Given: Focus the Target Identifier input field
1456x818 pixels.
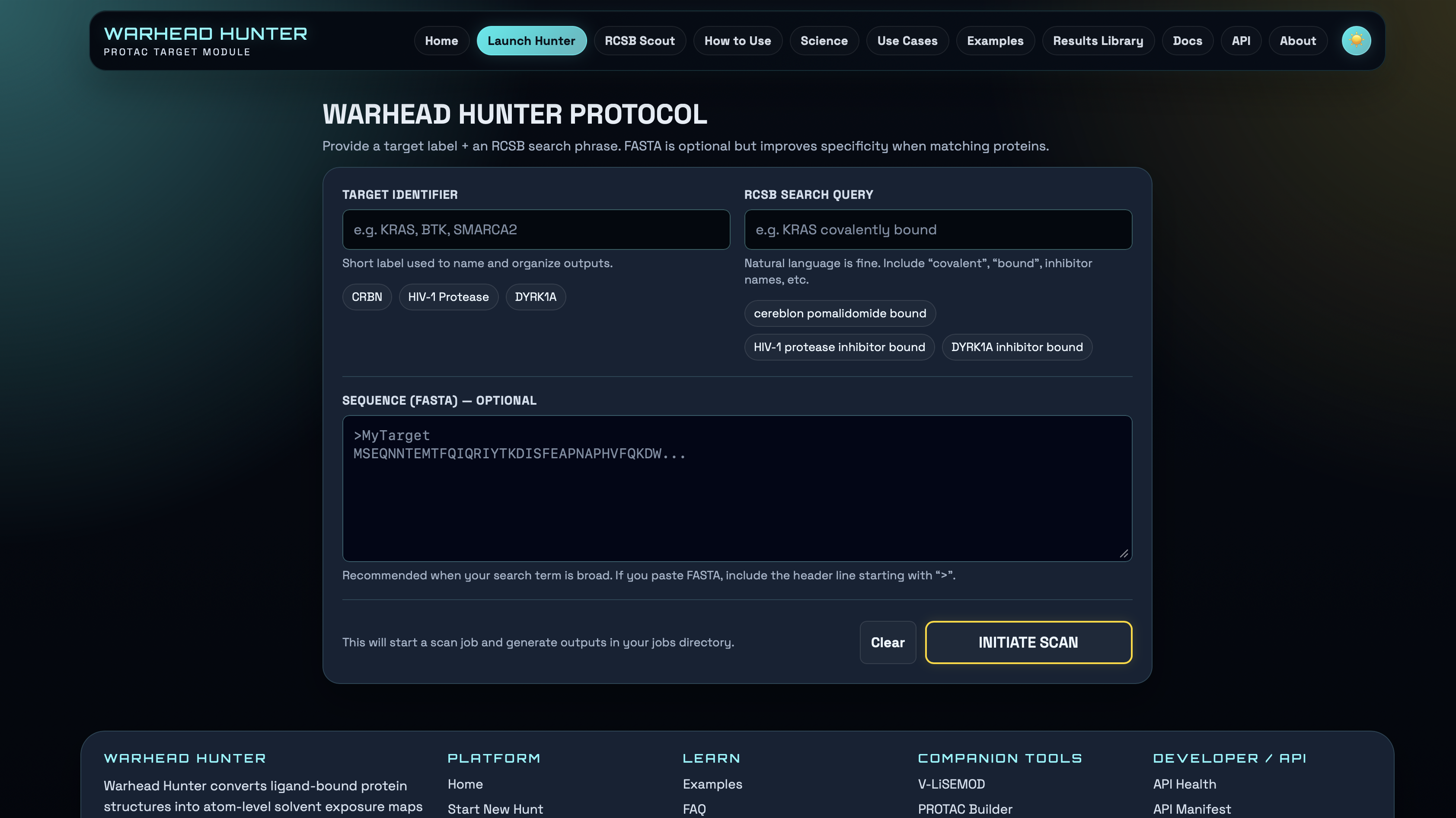Looking at the screenshot, I should [x=536, y=230].
